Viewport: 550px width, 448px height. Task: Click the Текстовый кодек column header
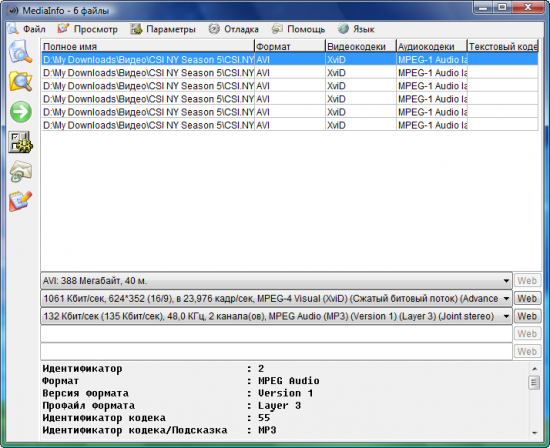point(503,46)
